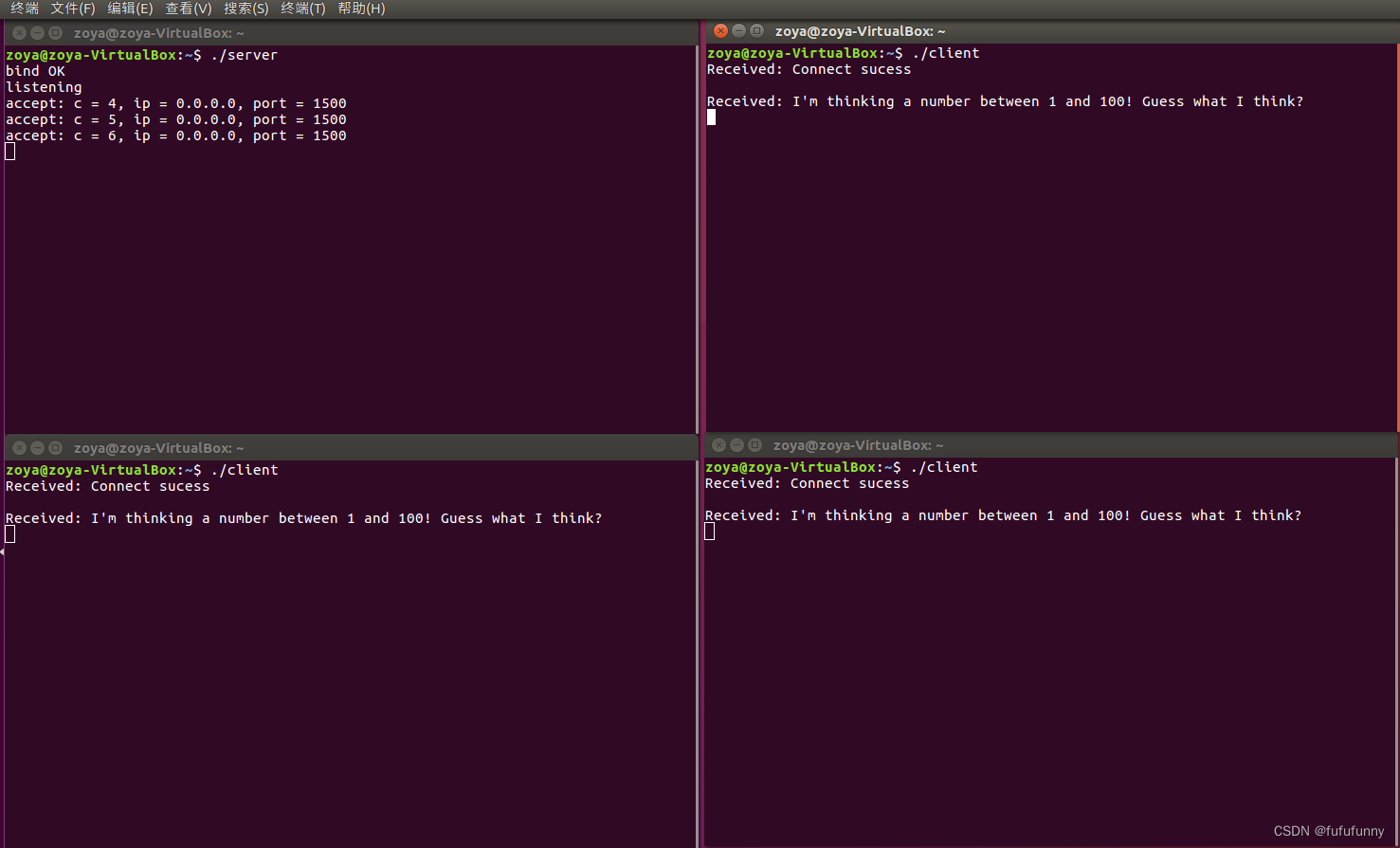Viewport: 1400px width, 848px height.
Task: Click the 'accept: c = 5' line
Action: tap(176, 119)
